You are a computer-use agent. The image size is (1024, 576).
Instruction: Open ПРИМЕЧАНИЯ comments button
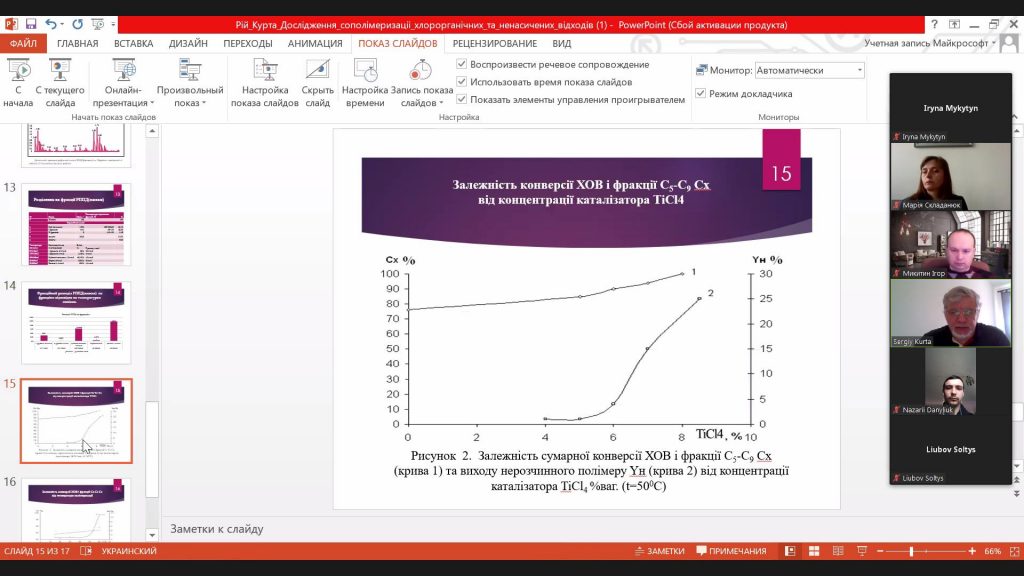731,551
